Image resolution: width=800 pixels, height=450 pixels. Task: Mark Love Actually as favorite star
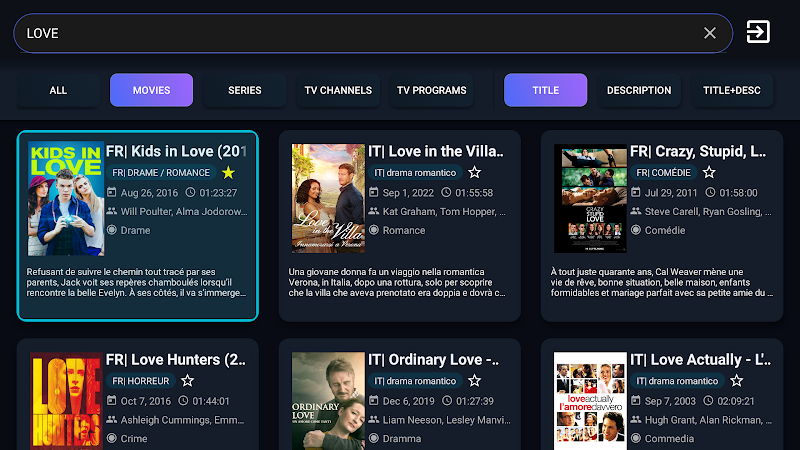coord(736,381)
